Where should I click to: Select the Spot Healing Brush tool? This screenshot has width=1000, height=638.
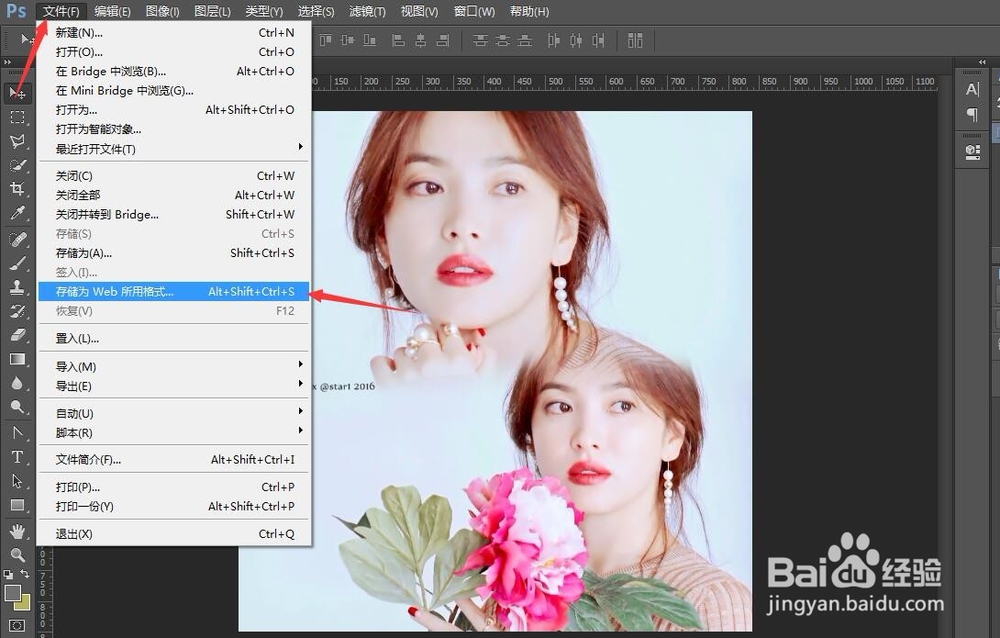coord(17,239)
